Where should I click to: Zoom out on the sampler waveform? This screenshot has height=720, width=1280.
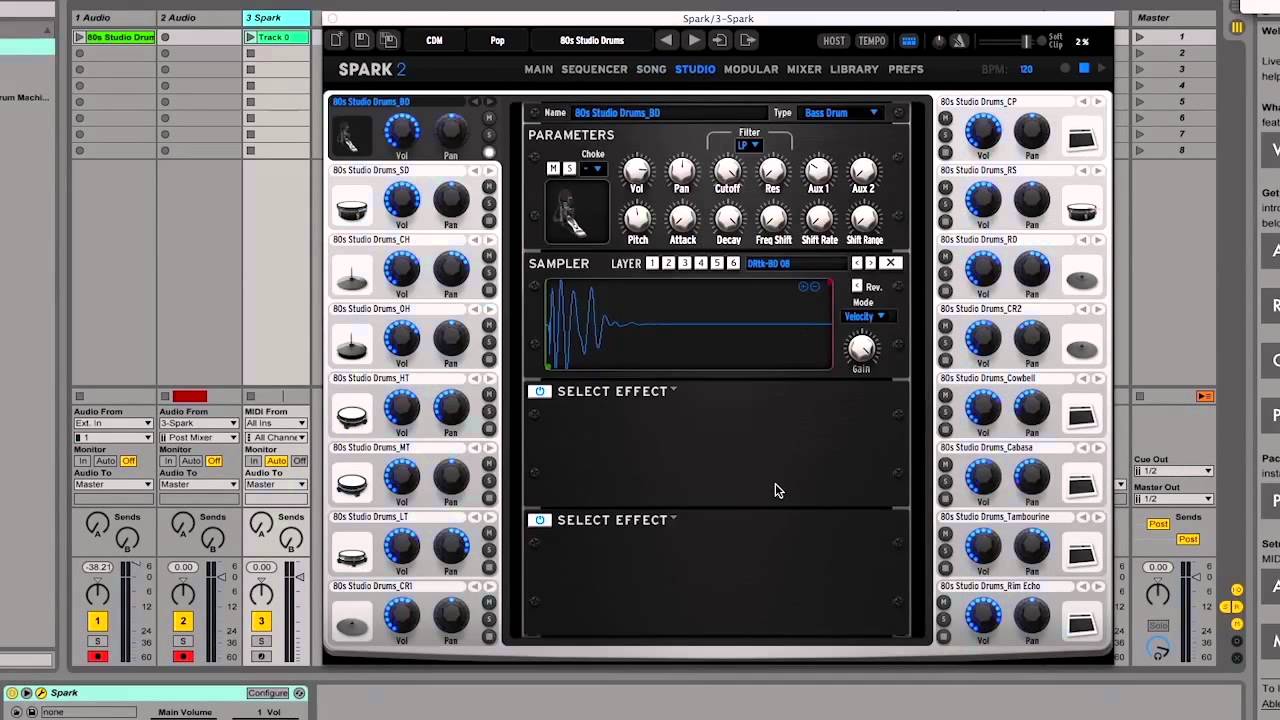[815, 287]
